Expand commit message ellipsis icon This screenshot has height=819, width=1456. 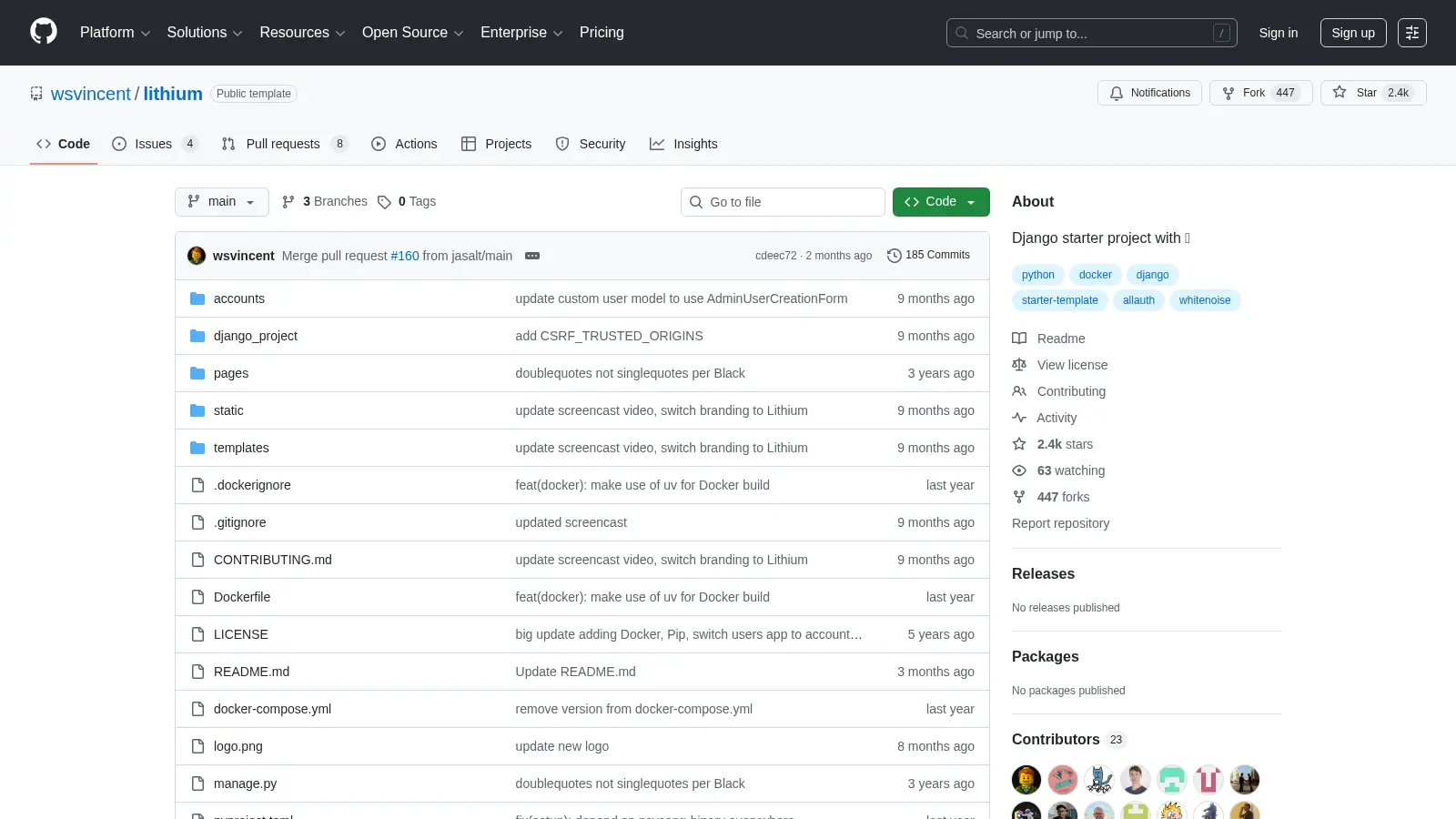click(532, 256)
